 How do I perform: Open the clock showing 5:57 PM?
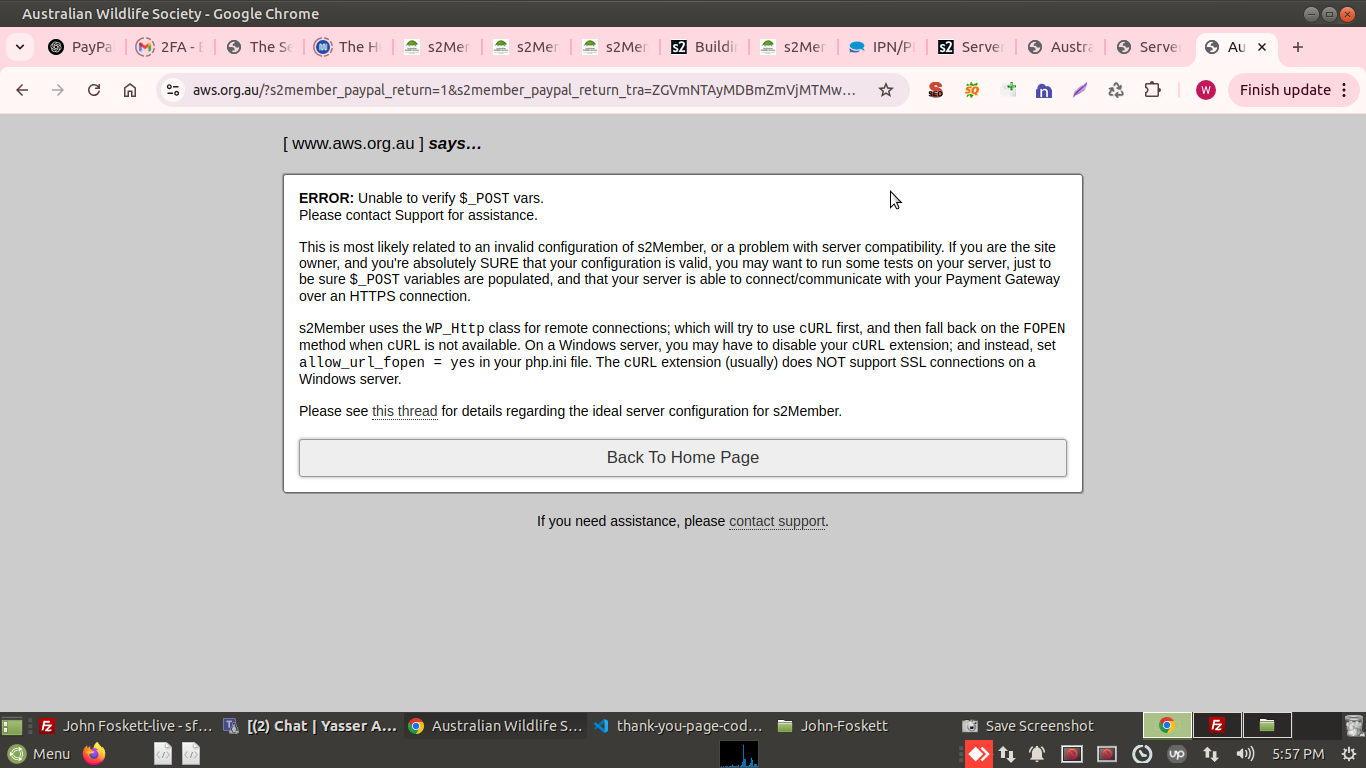click(1298, 754)
